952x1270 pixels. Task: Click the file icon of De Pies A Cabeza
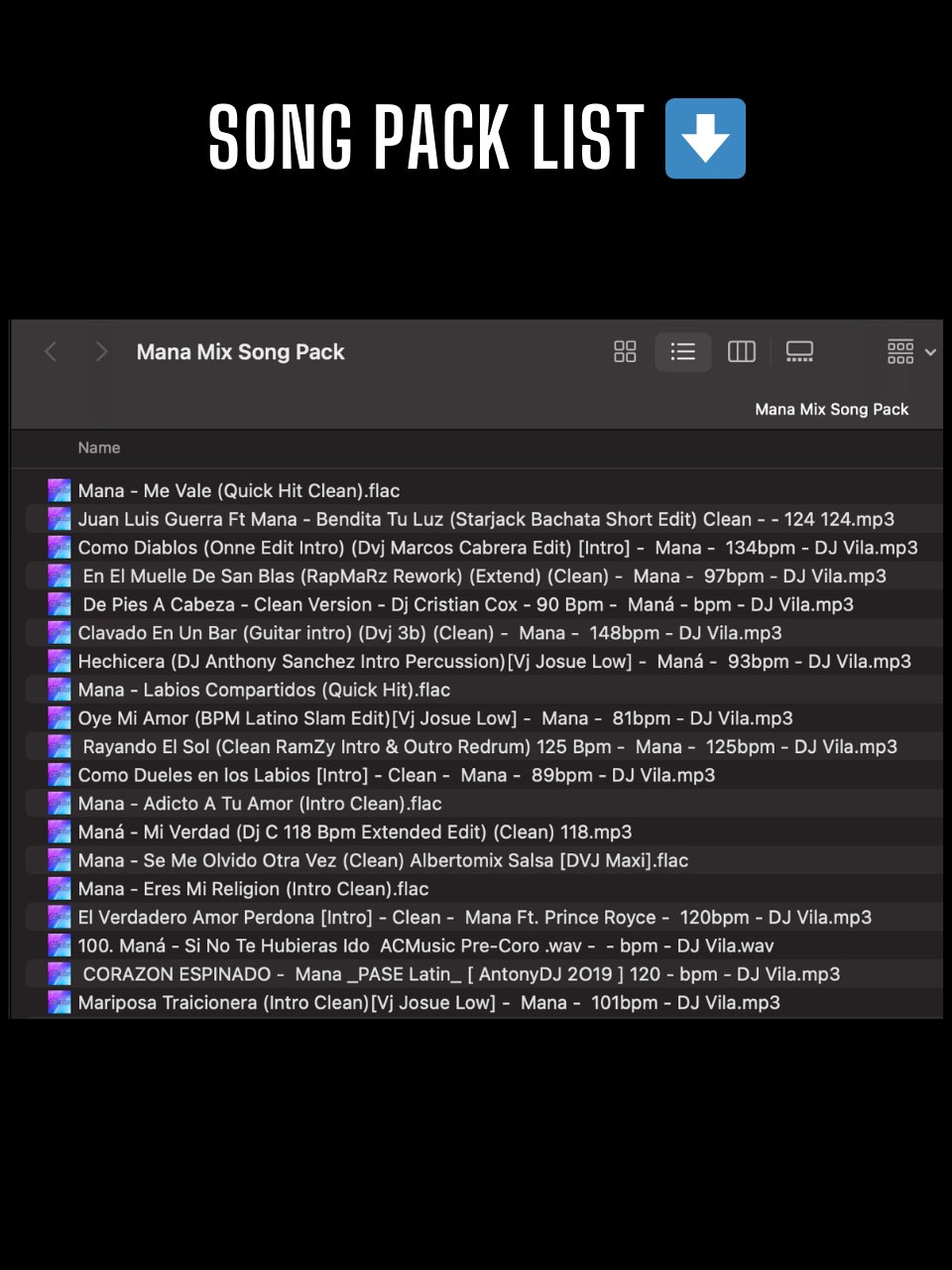tap(59, 604)
